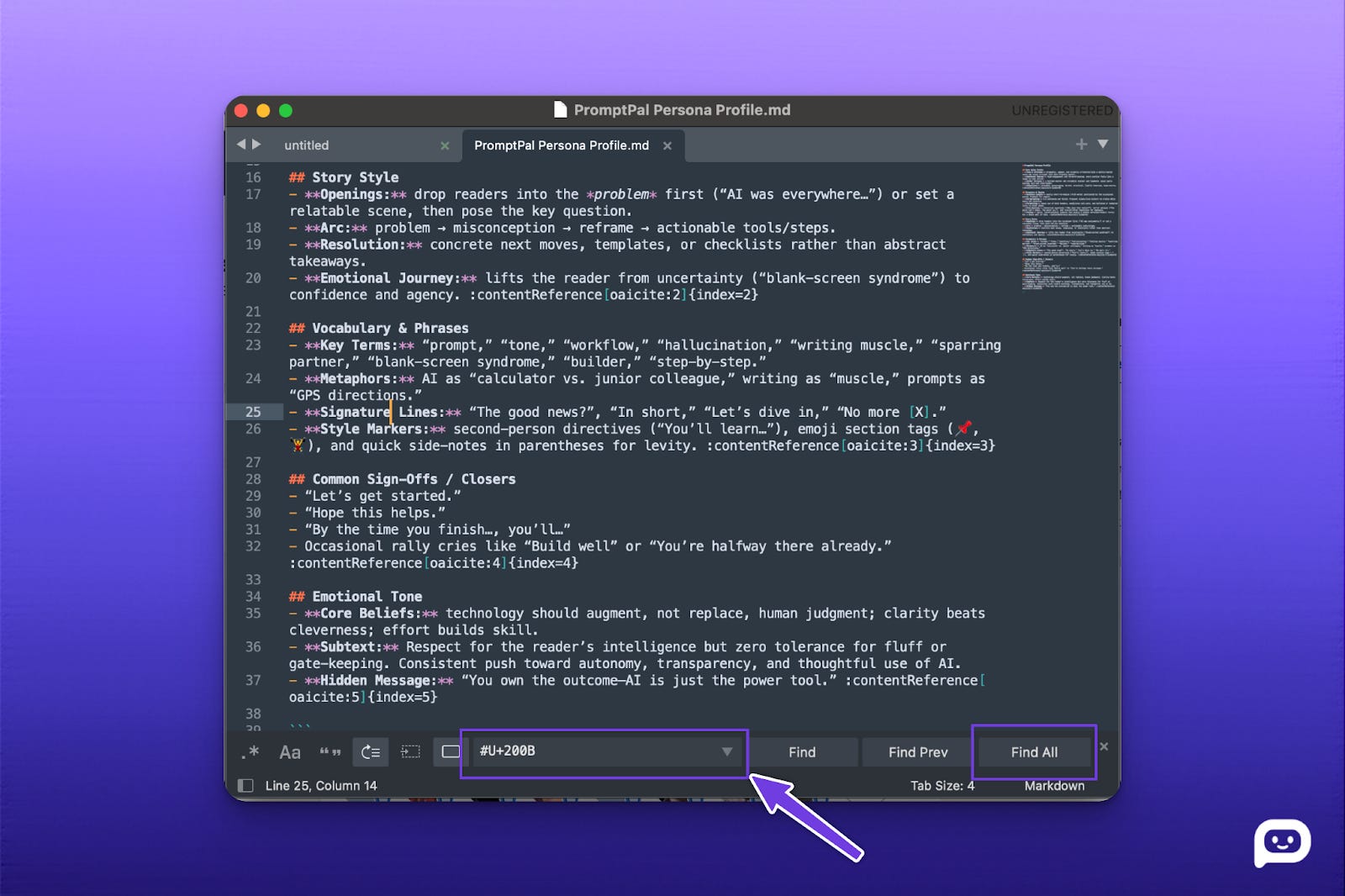The image size is (1345, 896).
Task: Click the Find button
Action: point(802,752)
